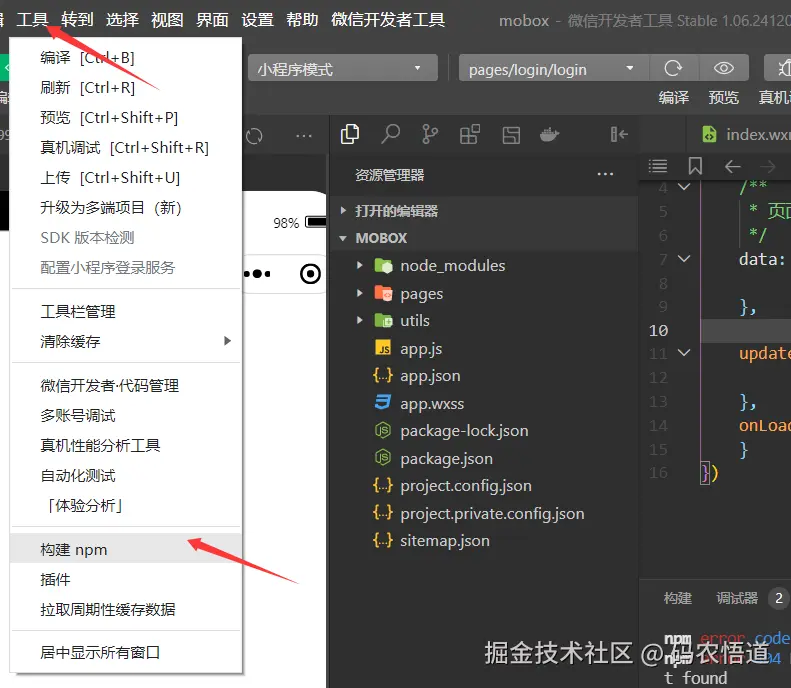Expand the node_modules folder
Viewport: 791px width, 688px height.
[x=359, y=265]
